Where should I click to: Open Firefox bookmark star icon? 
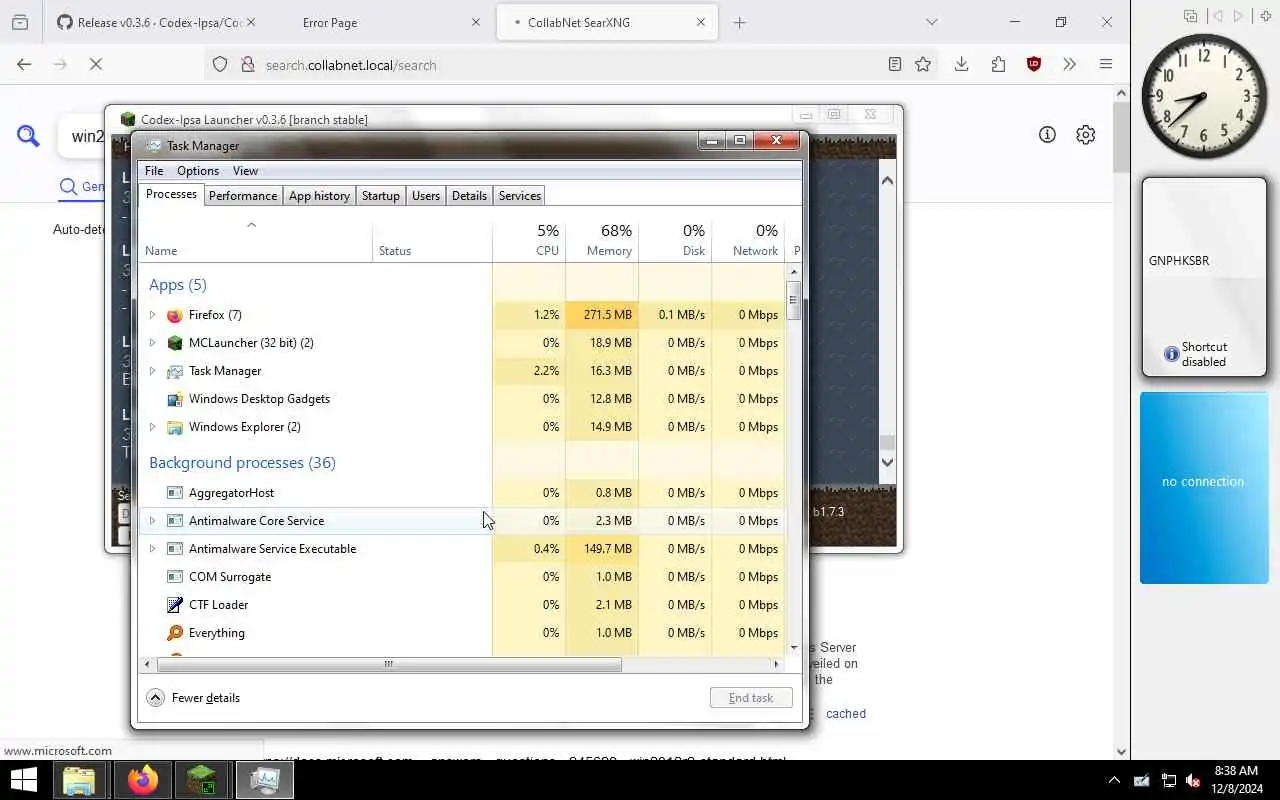click(923, 64)
